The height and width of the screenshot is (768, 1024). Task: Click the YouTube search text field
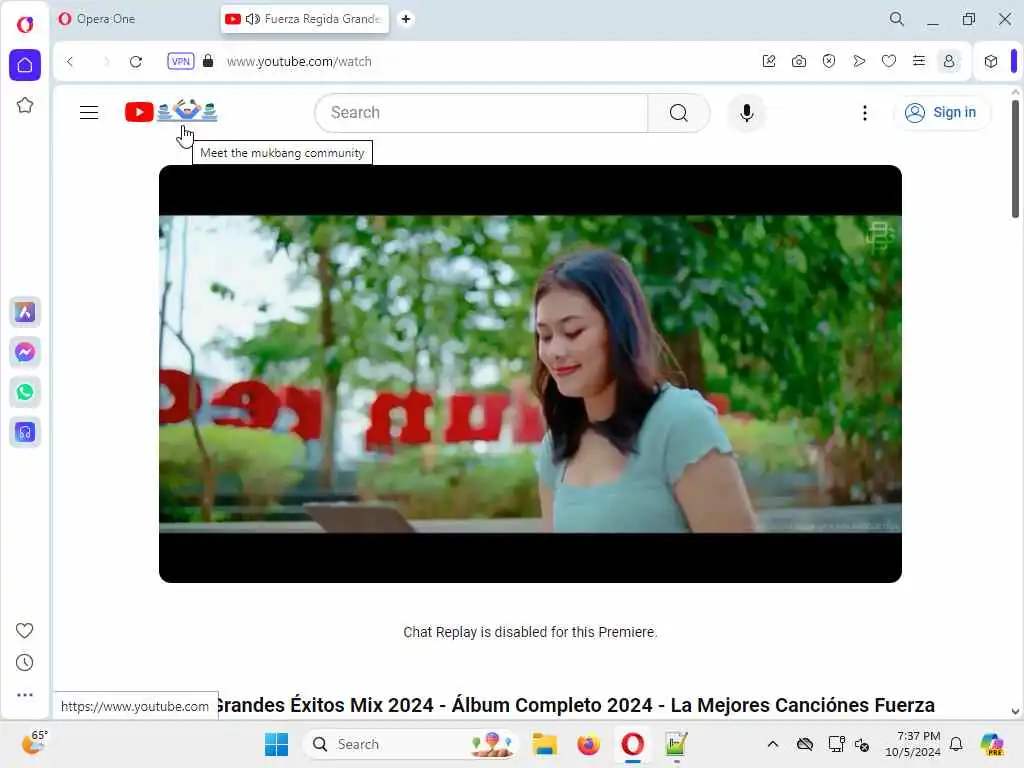(482, 112)
